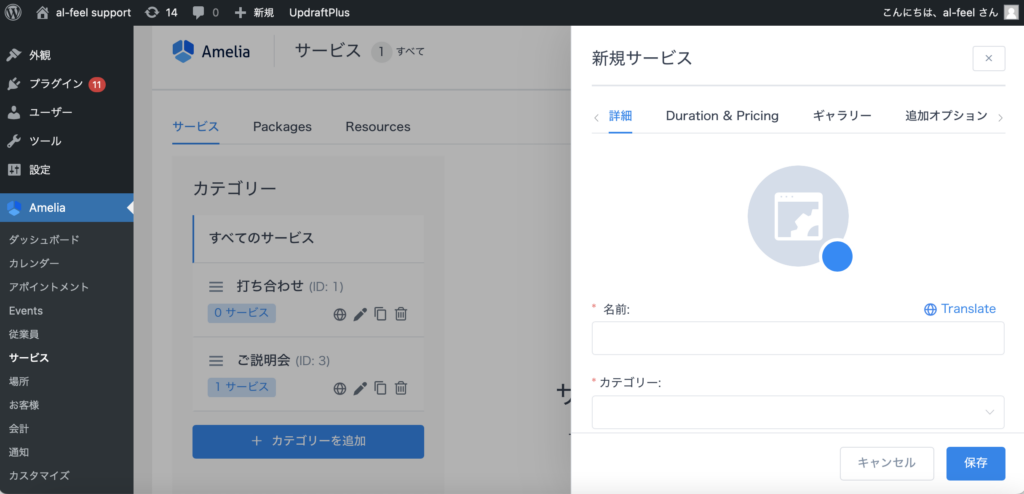
Task: Switch to the ギャラリー tab
Action: (x=841, y=116)
